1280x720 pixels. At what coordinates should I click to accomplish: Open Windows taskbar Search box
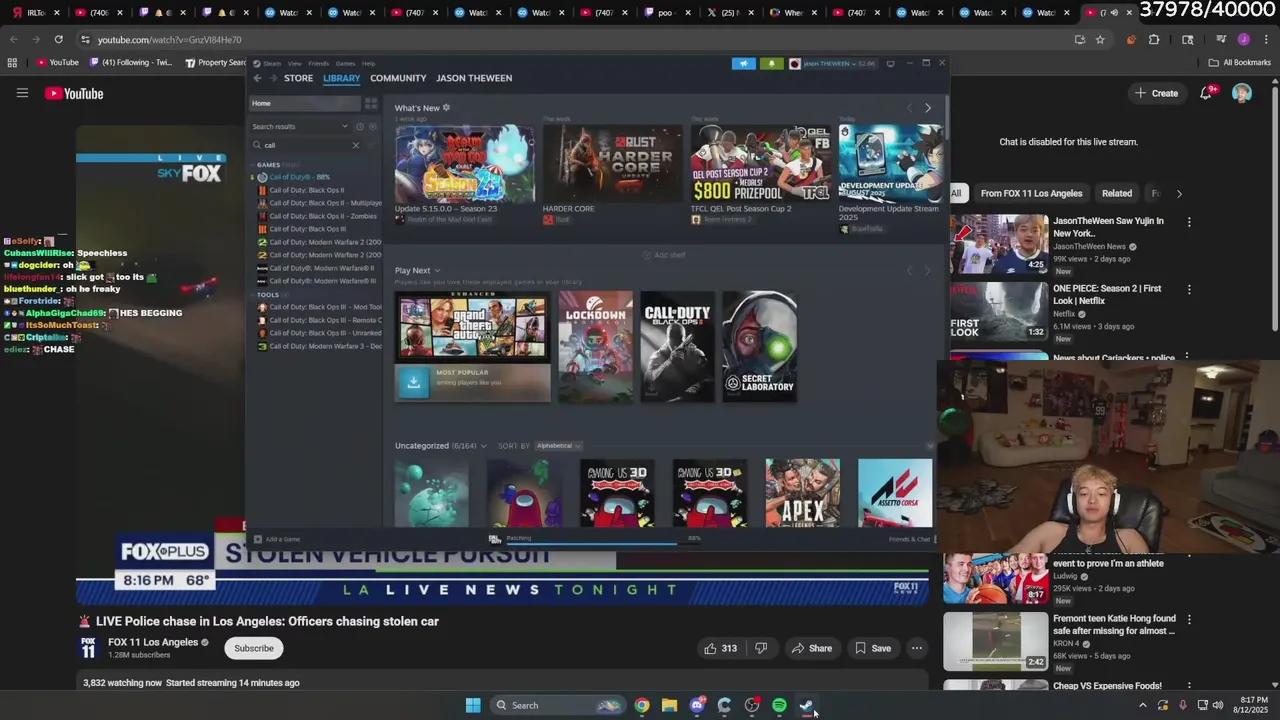coord(557,705)
